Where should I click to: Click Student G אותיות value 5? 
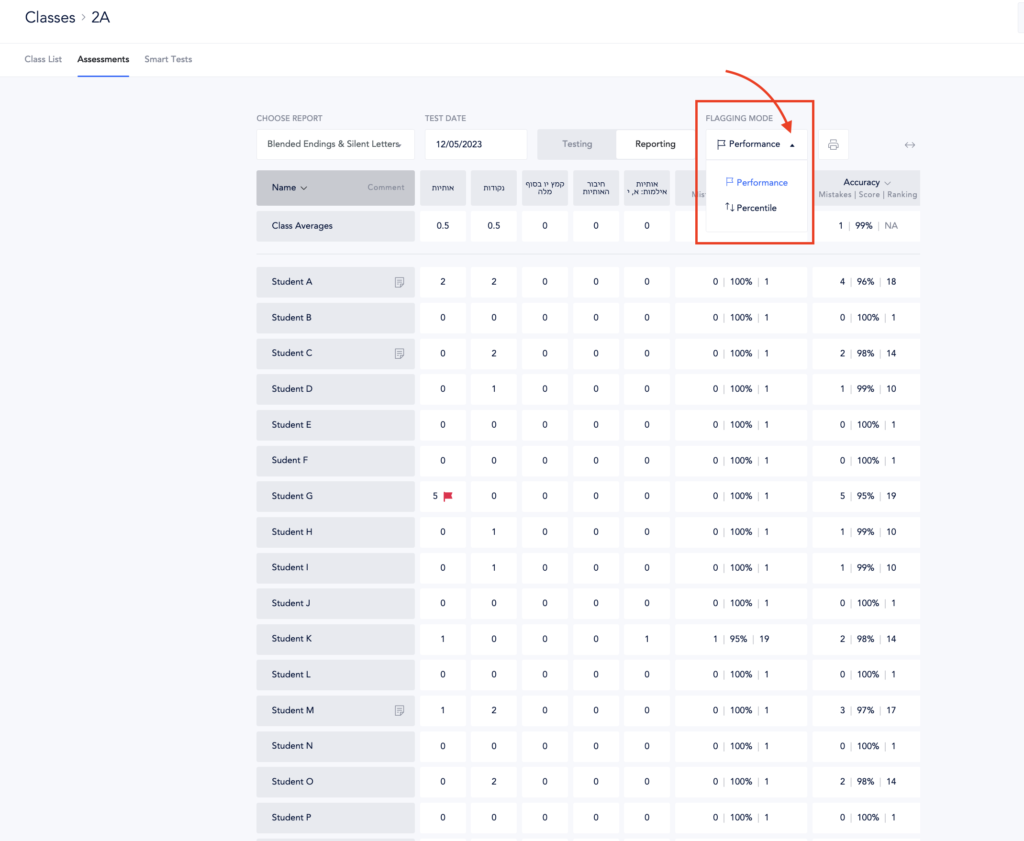coord(435,496)
